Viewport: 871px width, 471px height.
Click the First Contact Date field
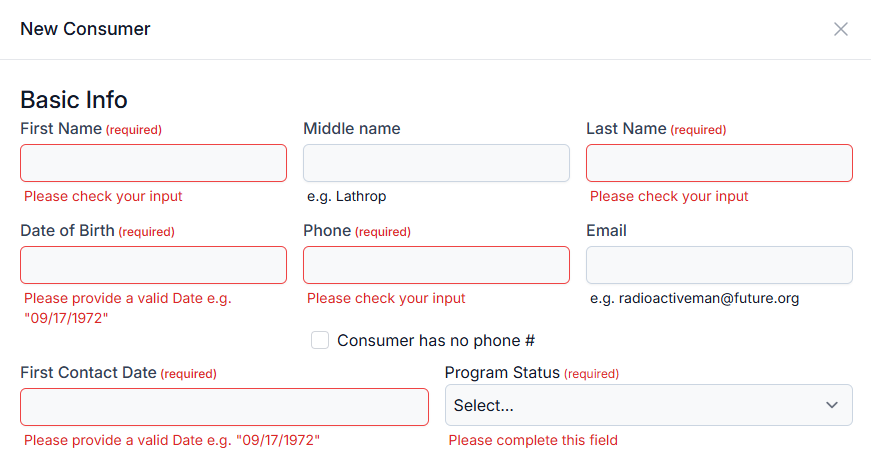(224, 407)
